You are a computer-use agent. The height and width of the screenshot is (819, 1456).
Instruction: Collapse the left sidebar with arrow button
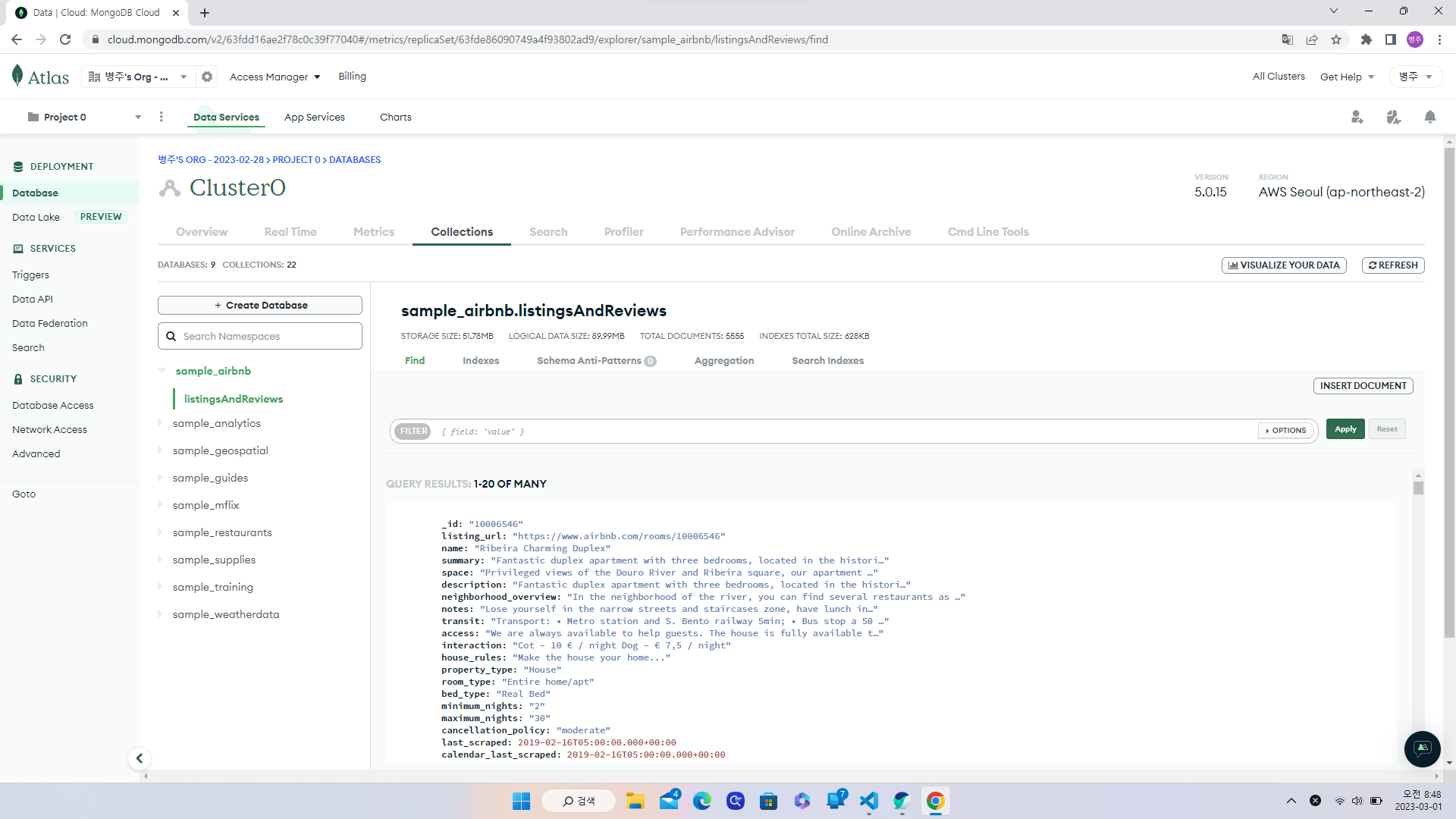click(x=139, y=758)
